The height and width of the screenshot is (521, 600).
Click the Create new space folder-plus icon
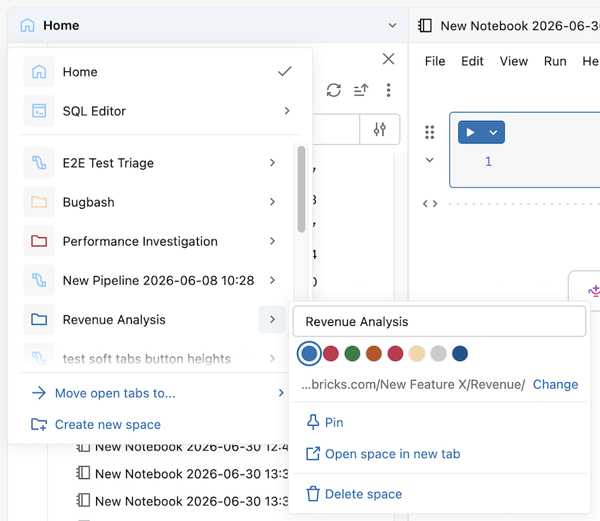click(x=39, y=425)
